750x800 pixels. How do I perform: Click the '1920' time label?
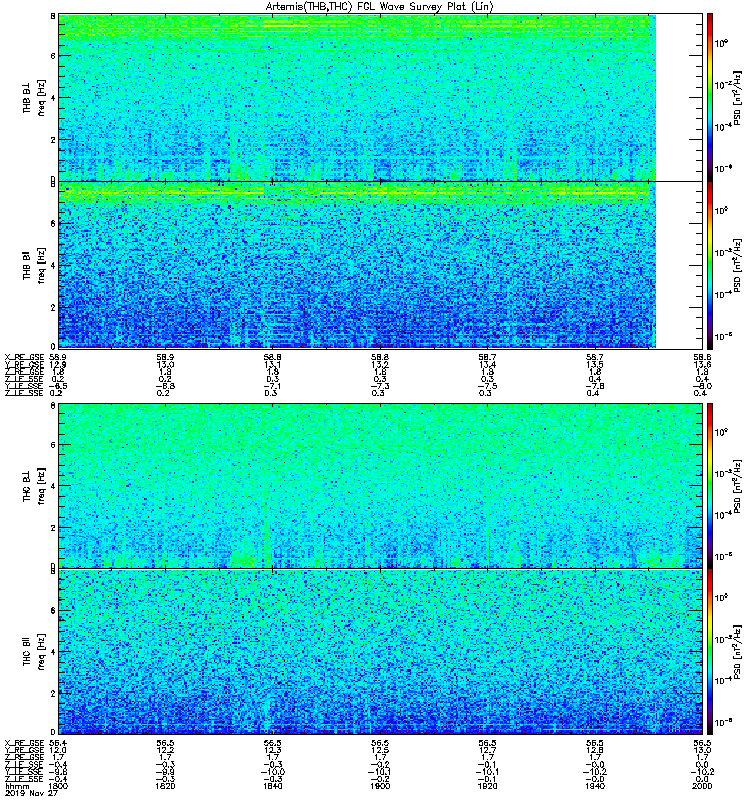click(x=488, y=786)
